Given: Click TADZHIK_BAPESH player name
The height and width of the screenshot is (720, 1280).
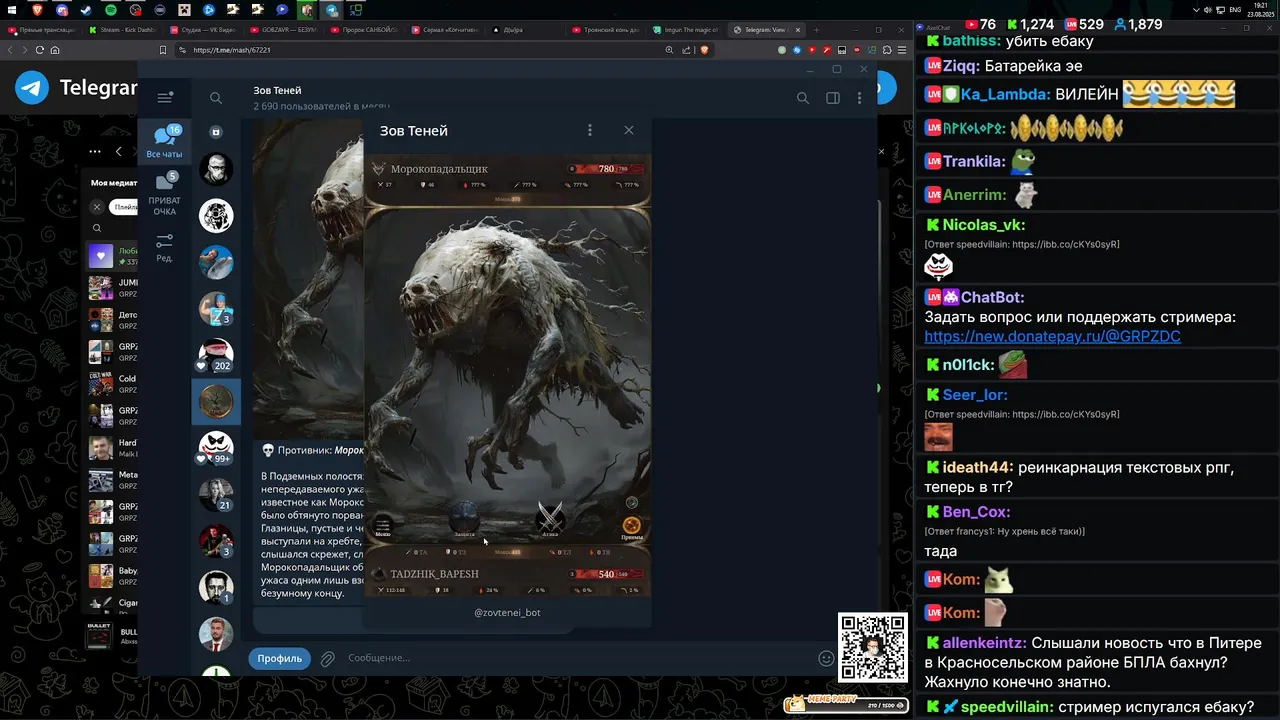Looking at the screenshot, I should tap(434, 574).
